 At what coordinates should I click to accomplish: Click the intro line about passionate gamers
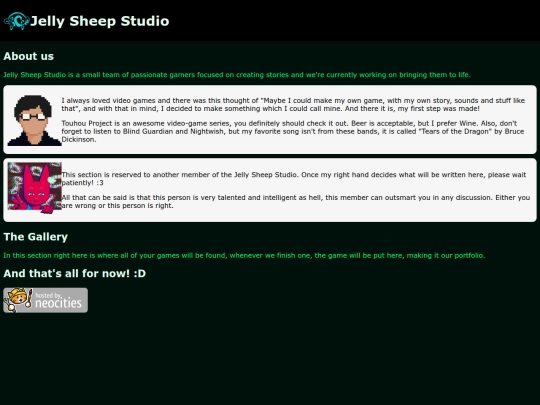(237, 75)
